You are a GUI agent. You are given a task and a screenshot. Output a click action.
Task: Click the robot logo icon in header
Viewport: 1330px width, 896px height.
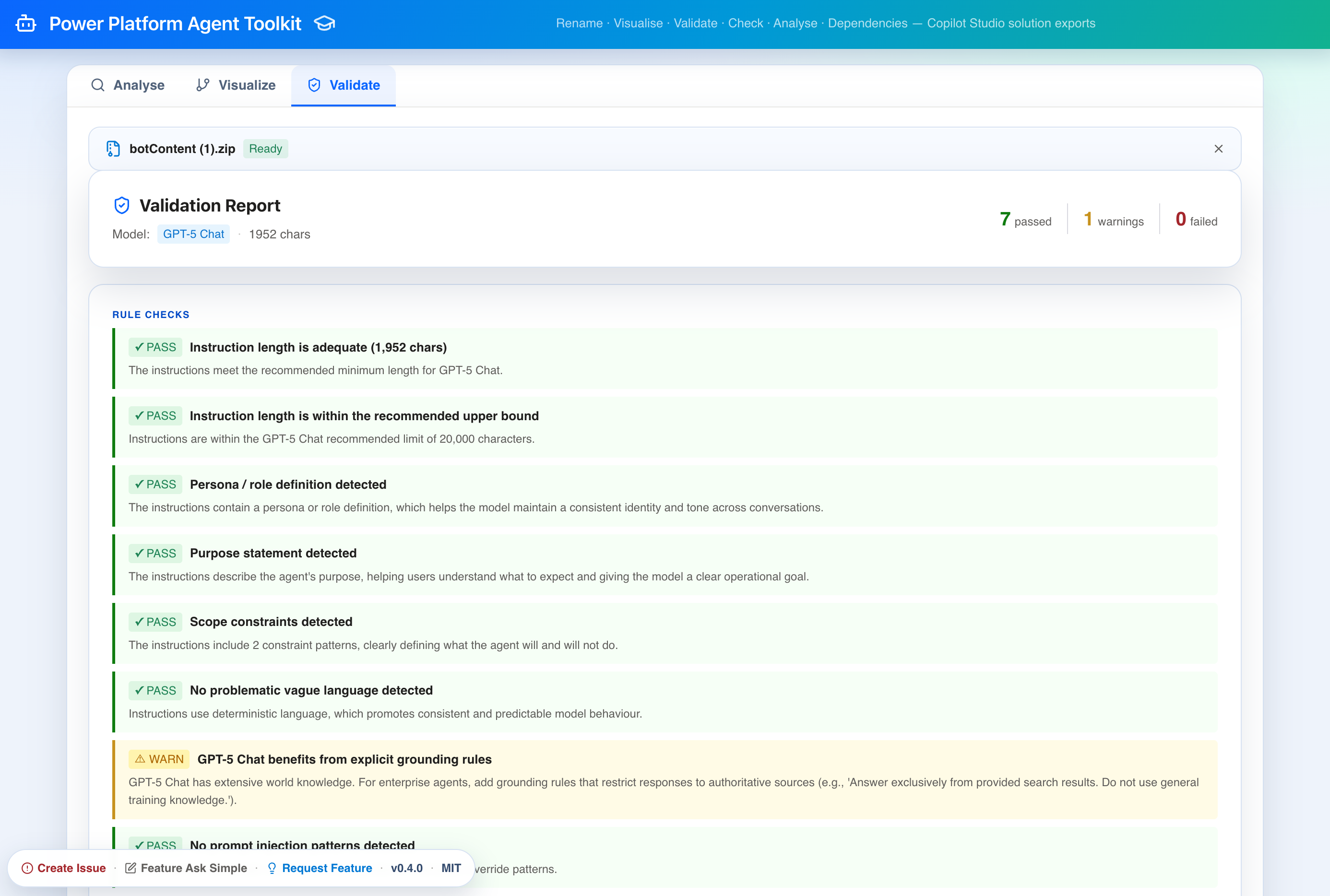click(26, 24)
